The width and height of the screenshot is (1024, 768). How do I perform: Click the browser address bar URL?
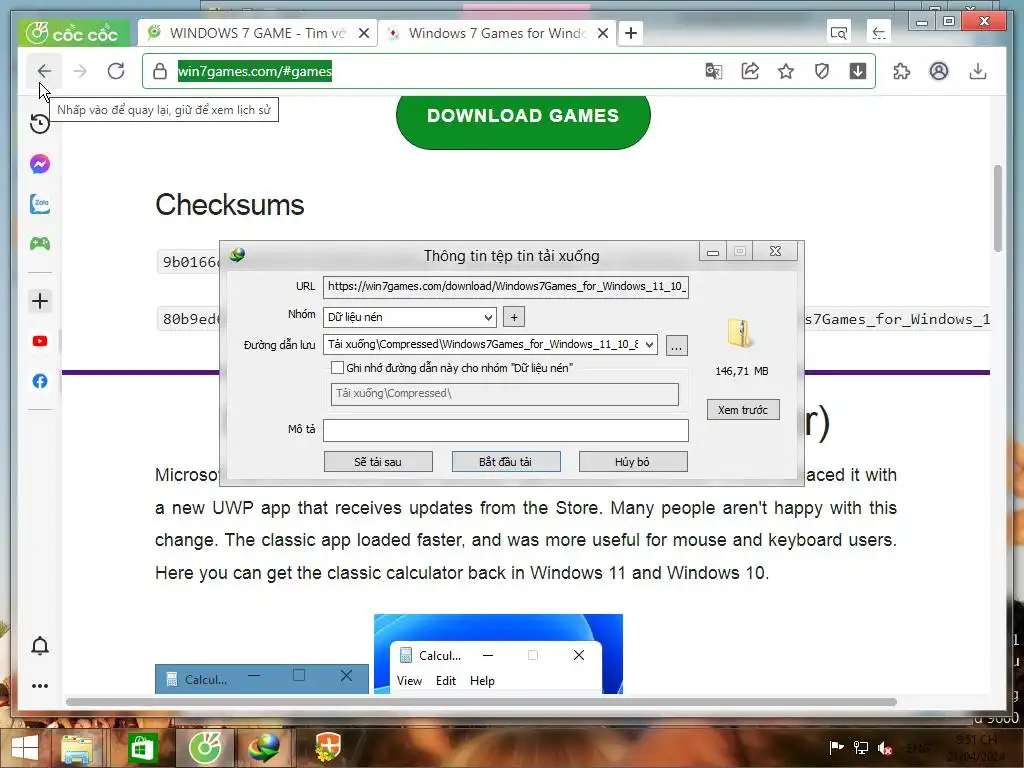click(255, 71)
